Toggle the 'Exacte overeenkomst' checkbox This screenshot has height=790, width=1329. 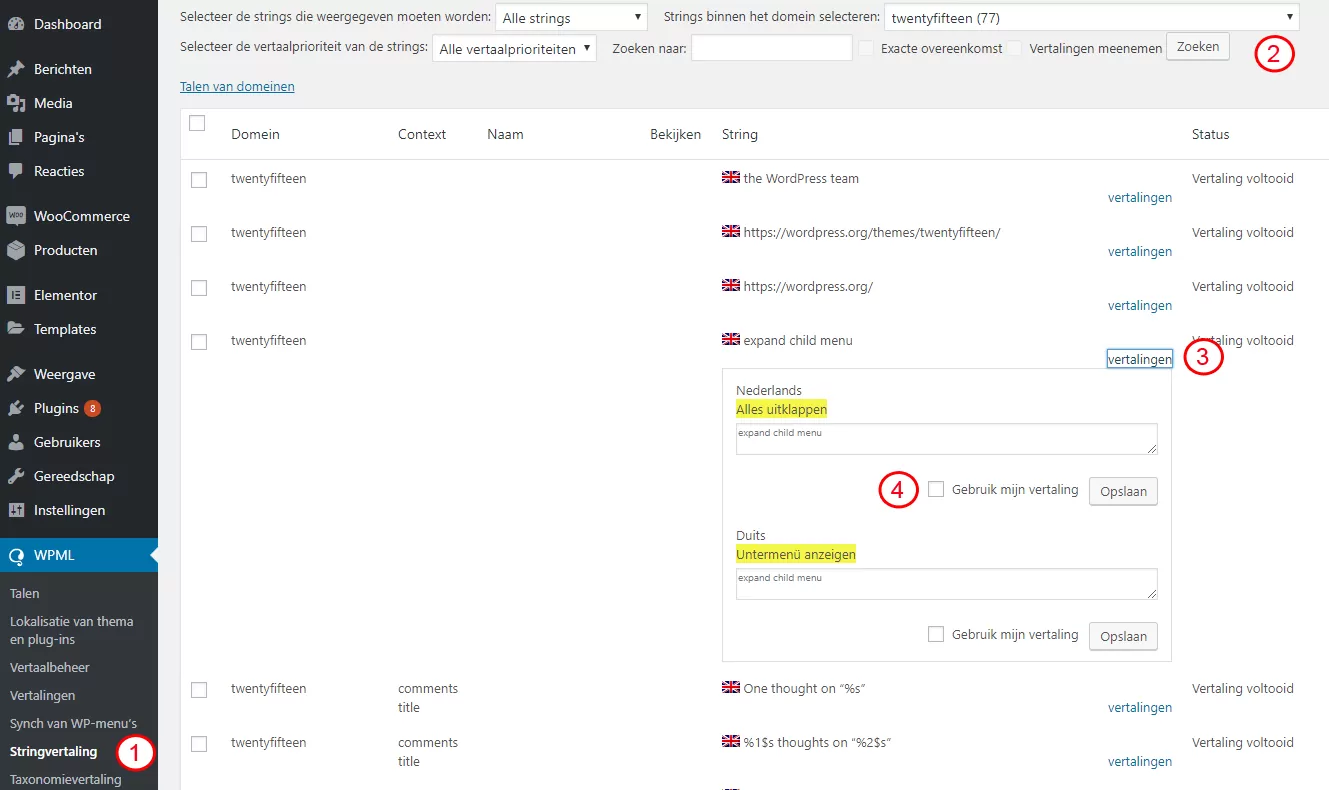coord(866,48)
